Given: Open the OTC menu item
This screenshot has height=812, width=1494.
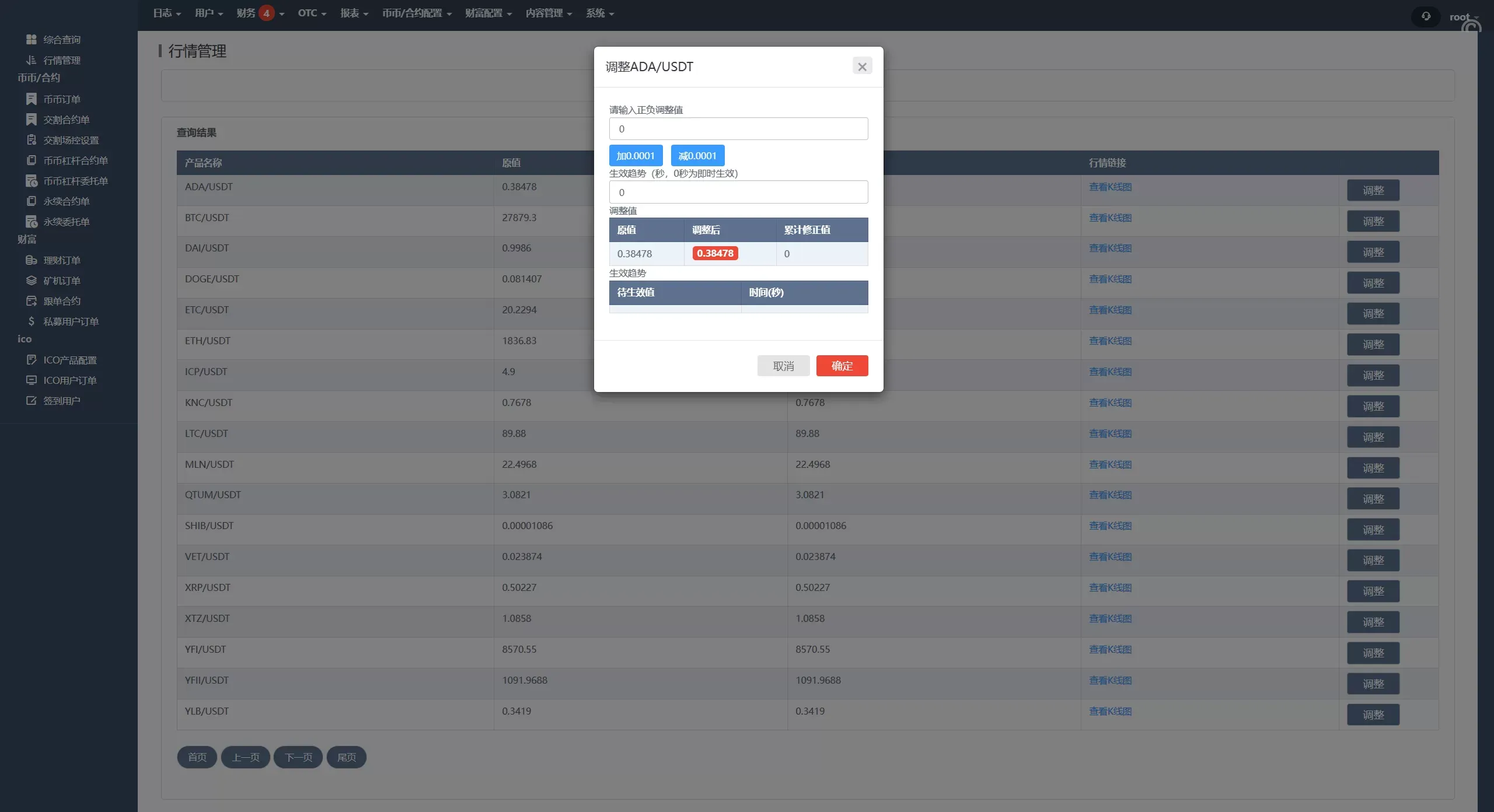Looking at the screenshot, I should coord(312,13).
